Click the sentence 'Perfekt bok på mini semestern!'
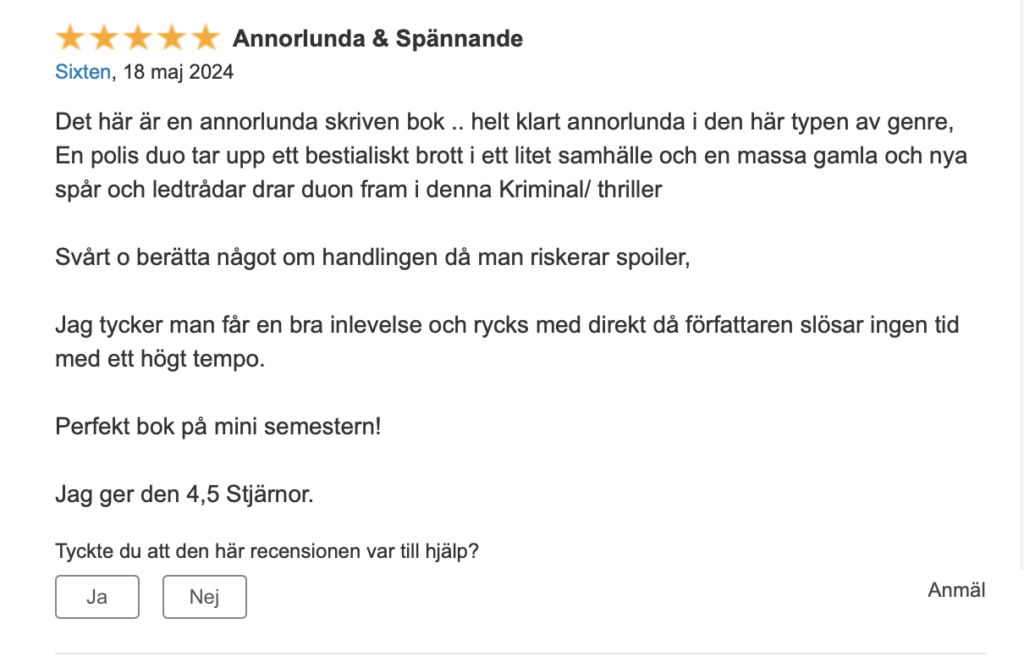Image resolution: width=1024 pixels, height=657 pixels. (x=218, y=426)
